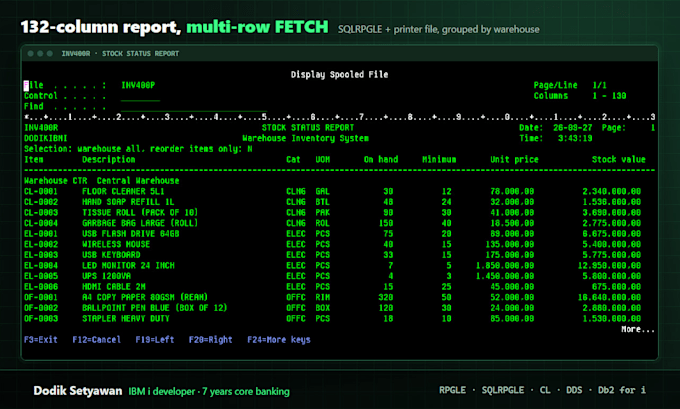This screenshot has height=409, width=680.
Task: Click on-hand quantity 320 for OF-0001
Action: [x=386, y=298]
